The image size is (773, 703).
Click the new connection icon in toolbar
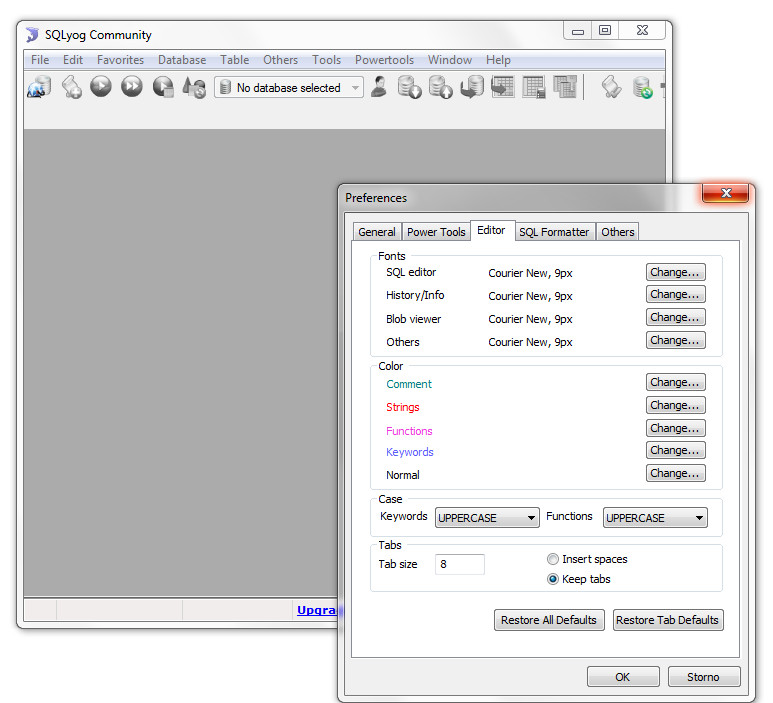[x=40, y=87]
